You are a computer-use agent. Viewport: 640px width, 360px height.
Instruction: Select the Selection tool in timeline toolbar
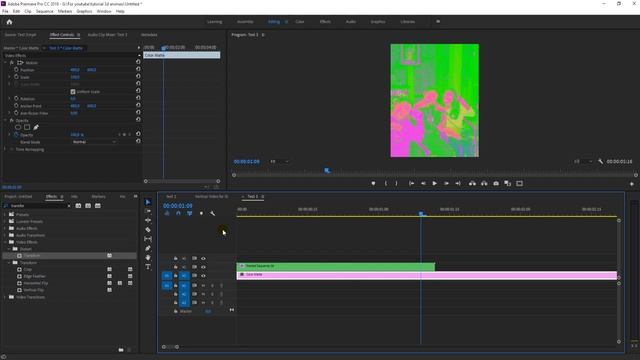[148, 202]
